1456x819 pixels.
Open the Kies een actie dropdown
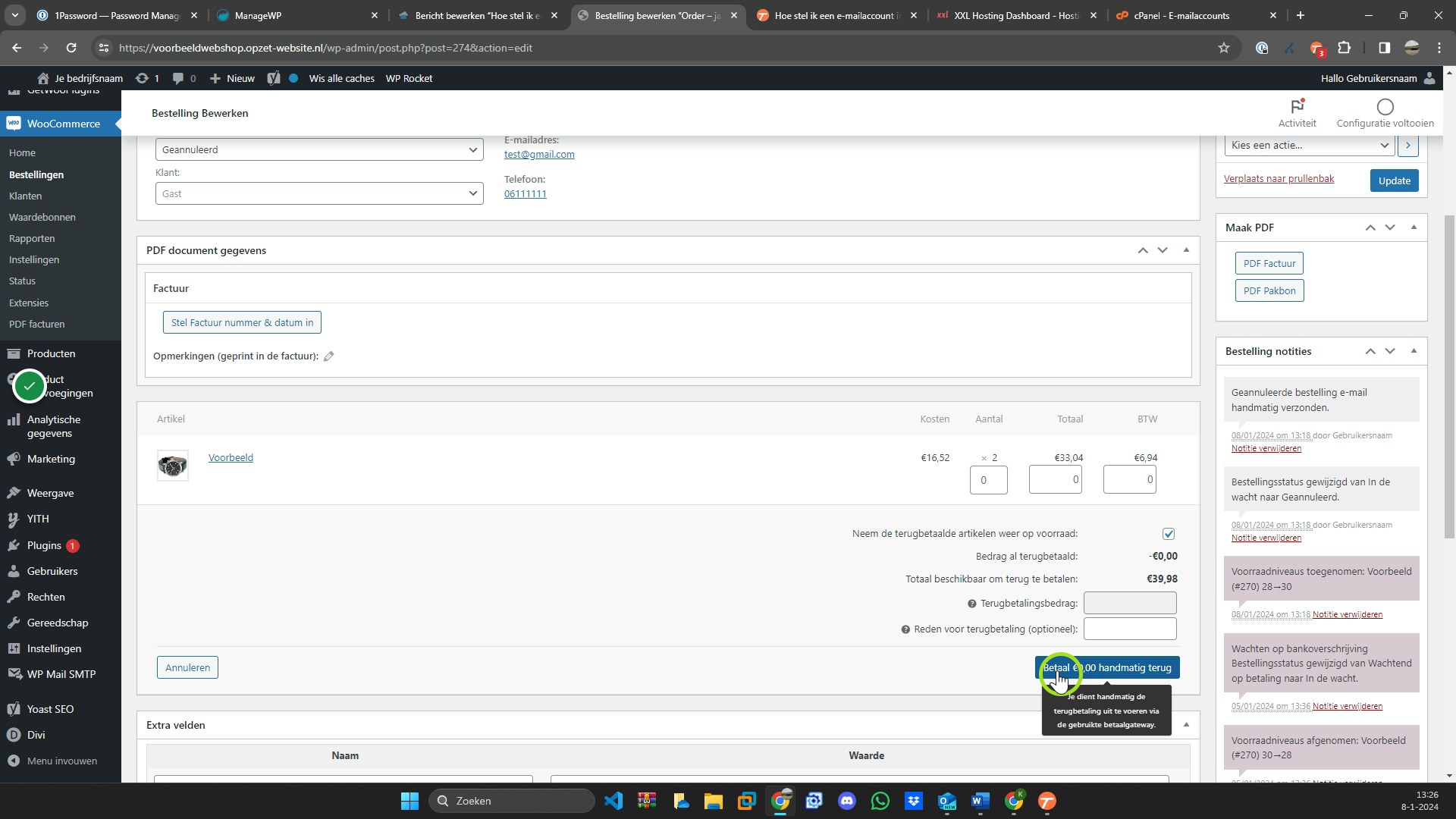click(x=1310, y=145)
